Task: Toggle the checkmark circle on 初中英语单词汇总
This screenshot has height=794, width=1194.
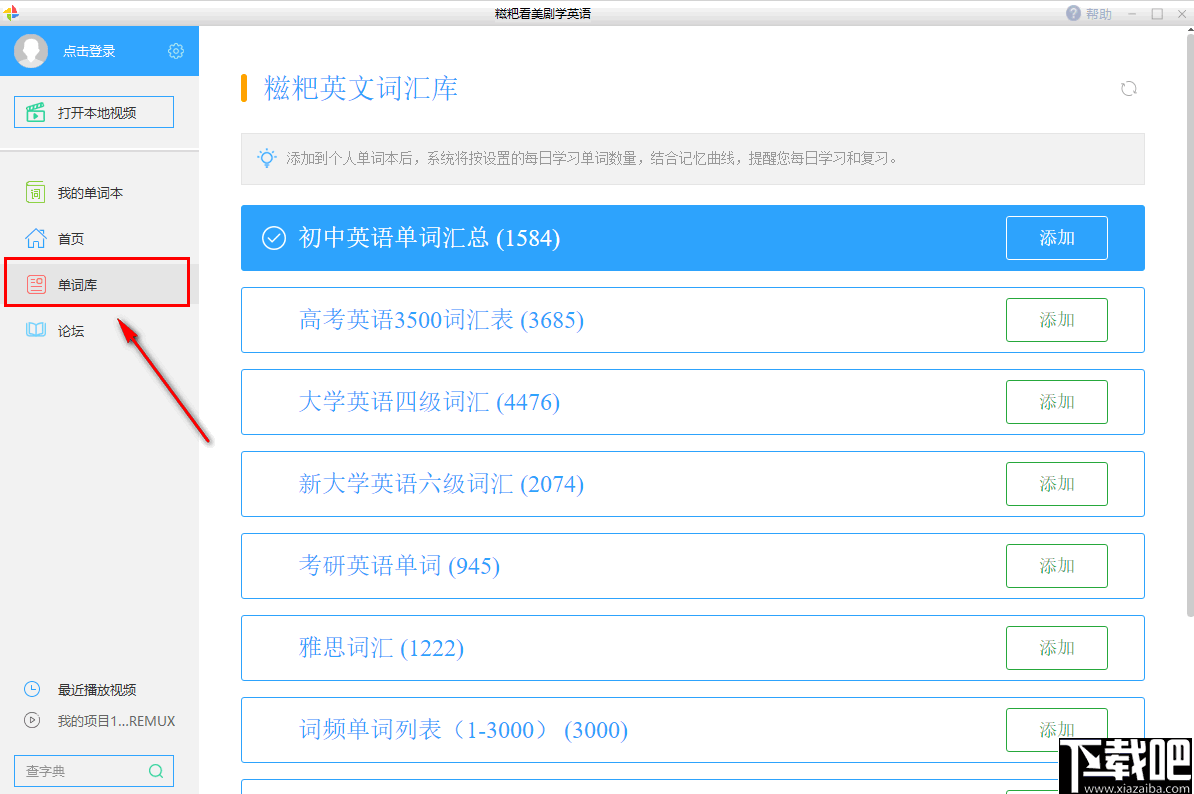Action: [273, 238]
